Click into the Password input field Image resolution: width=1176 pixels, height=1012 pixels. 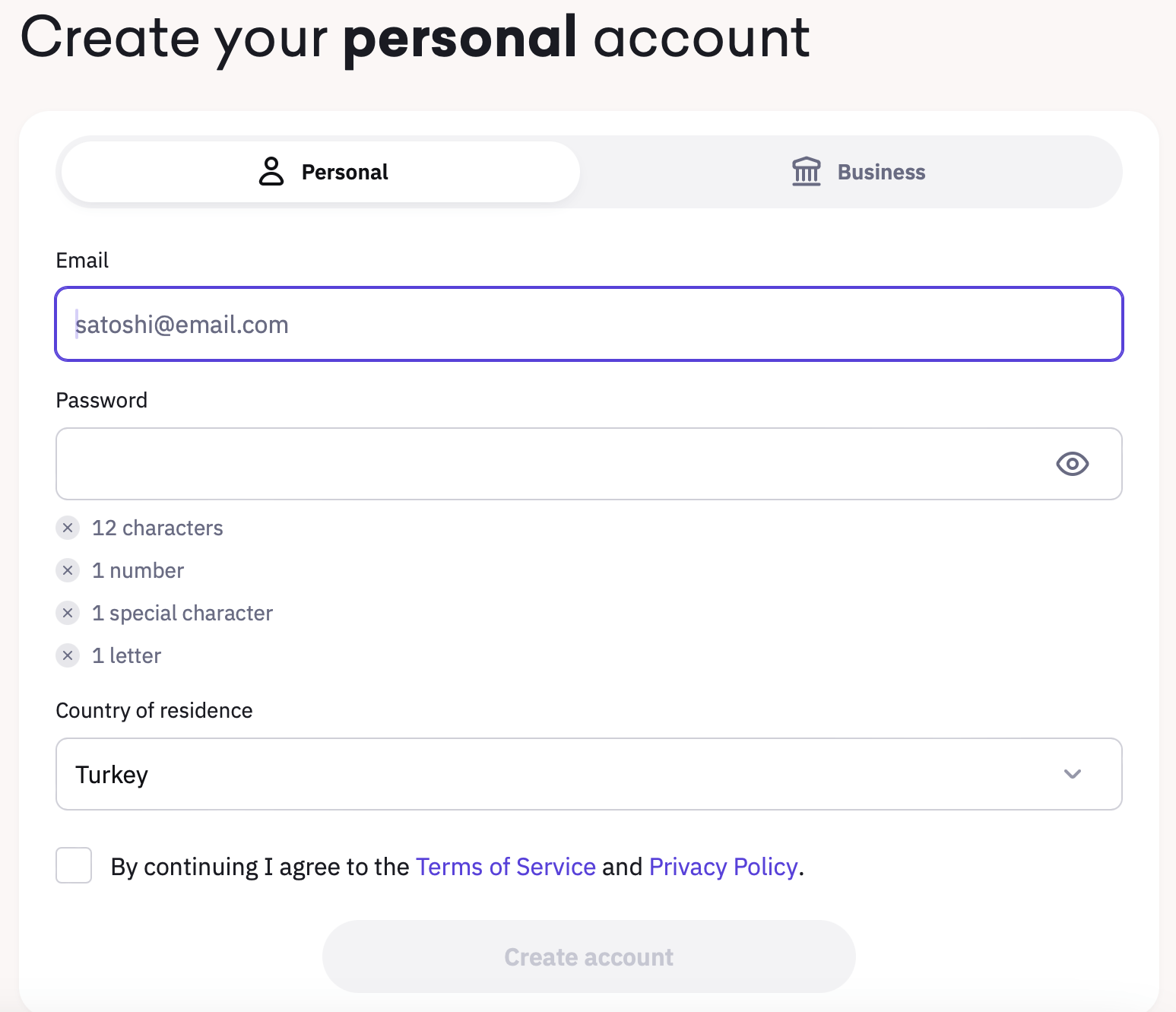547,464
